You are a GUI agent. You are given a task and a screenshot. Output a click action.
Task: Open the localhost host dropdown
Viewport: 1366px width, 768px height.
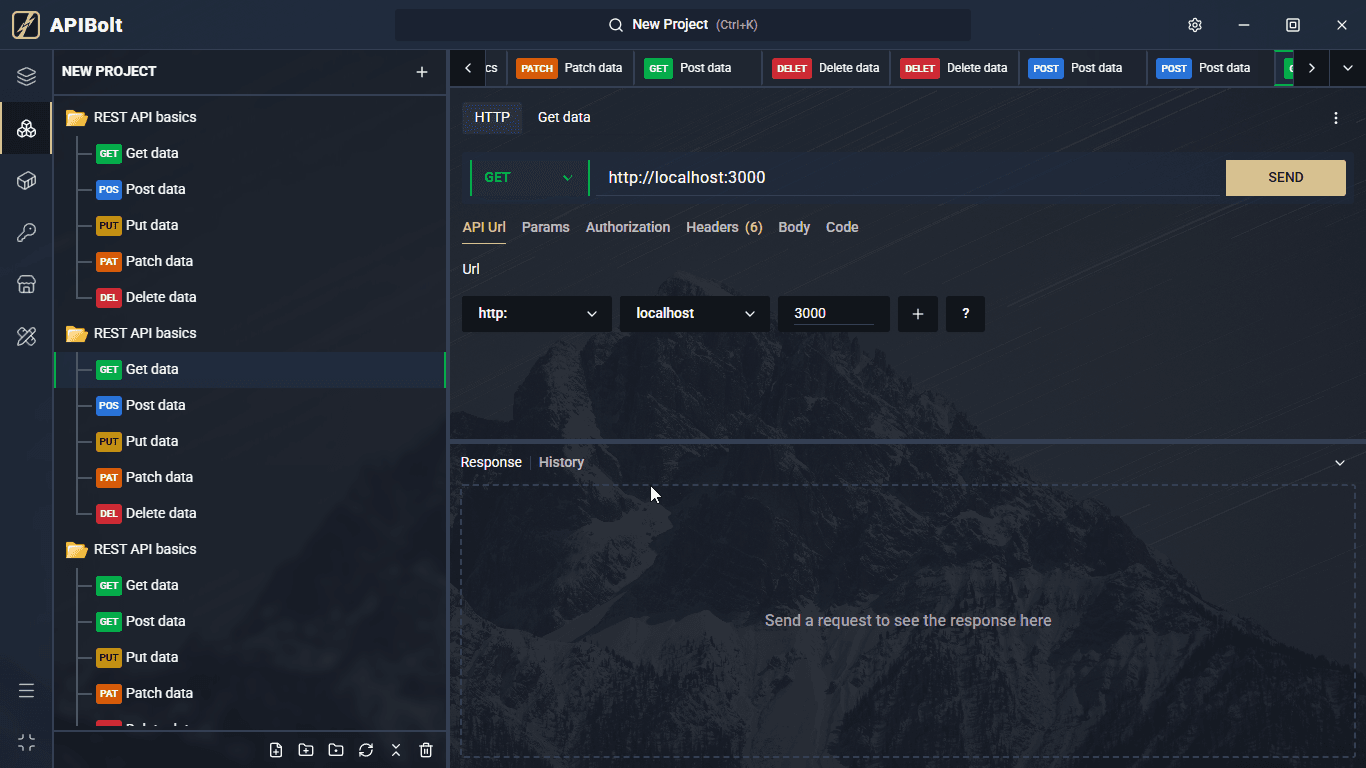click(694, 314)
